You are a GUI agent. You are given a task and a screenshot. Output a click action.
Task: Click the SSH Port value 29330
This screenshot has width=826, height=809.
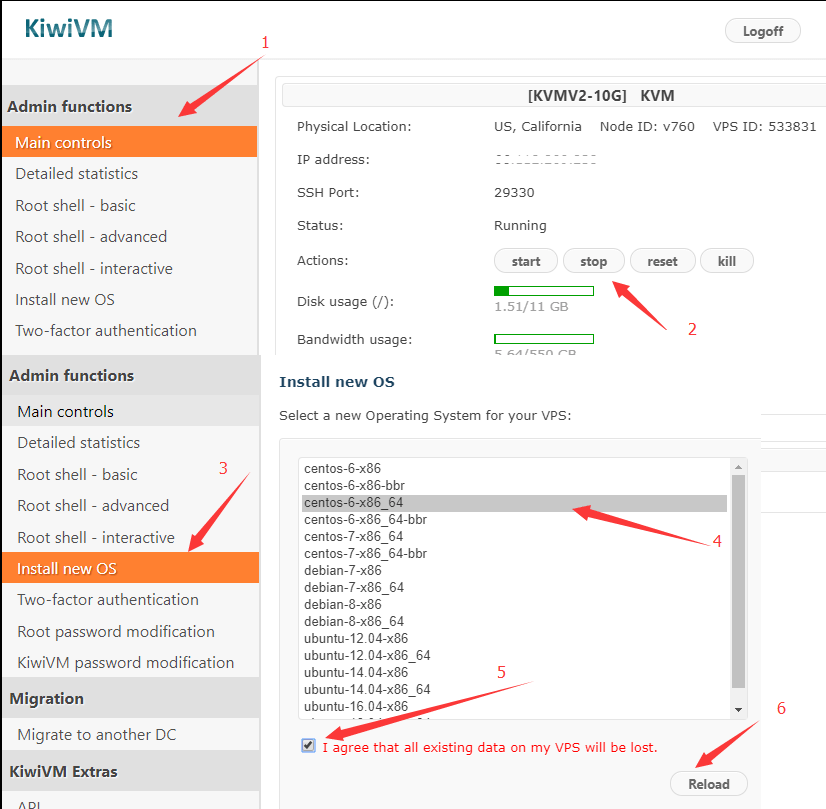pos(514,193)
